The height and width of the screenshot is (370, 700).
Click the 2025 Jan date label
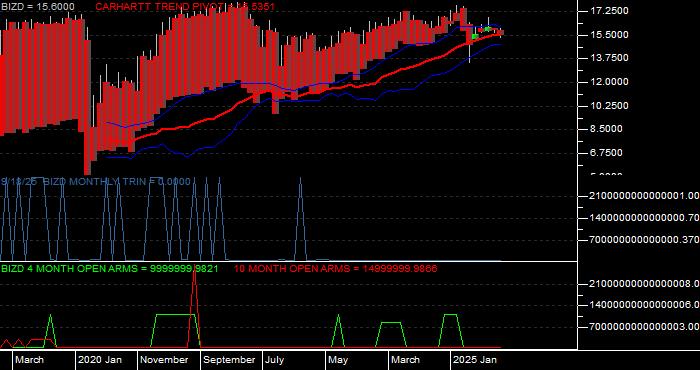[474, 360]
